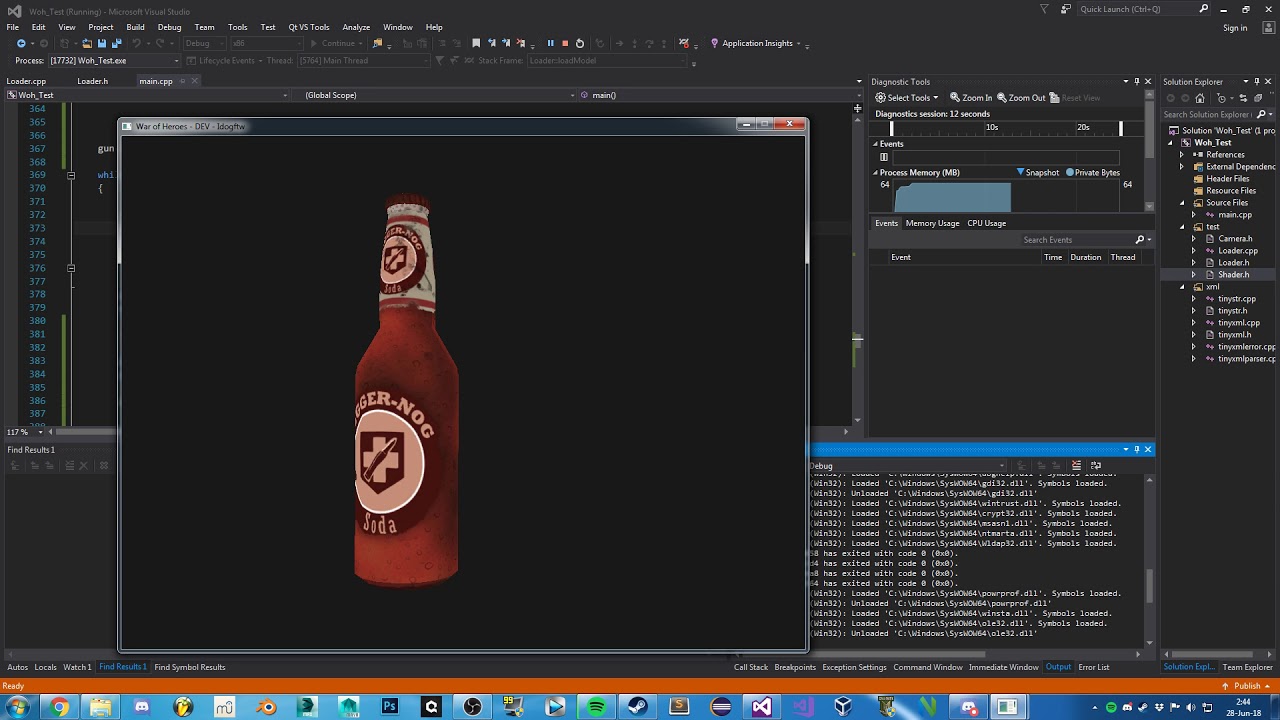Click the Windows Start button
The image size is (1280, 720).
[18, 707]
